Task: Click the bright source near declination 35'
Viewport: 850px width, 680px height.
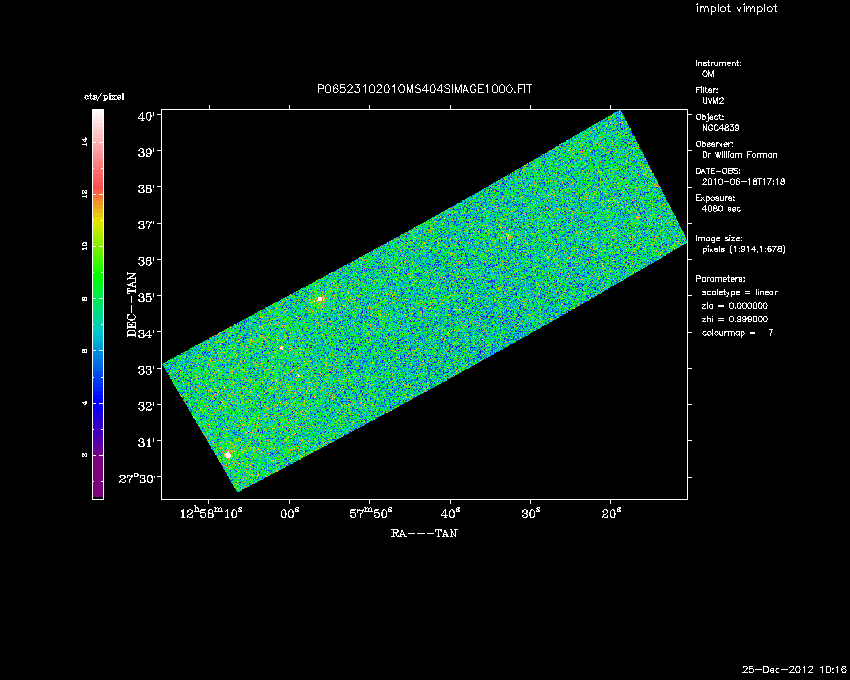Action: tap(320, 299)
